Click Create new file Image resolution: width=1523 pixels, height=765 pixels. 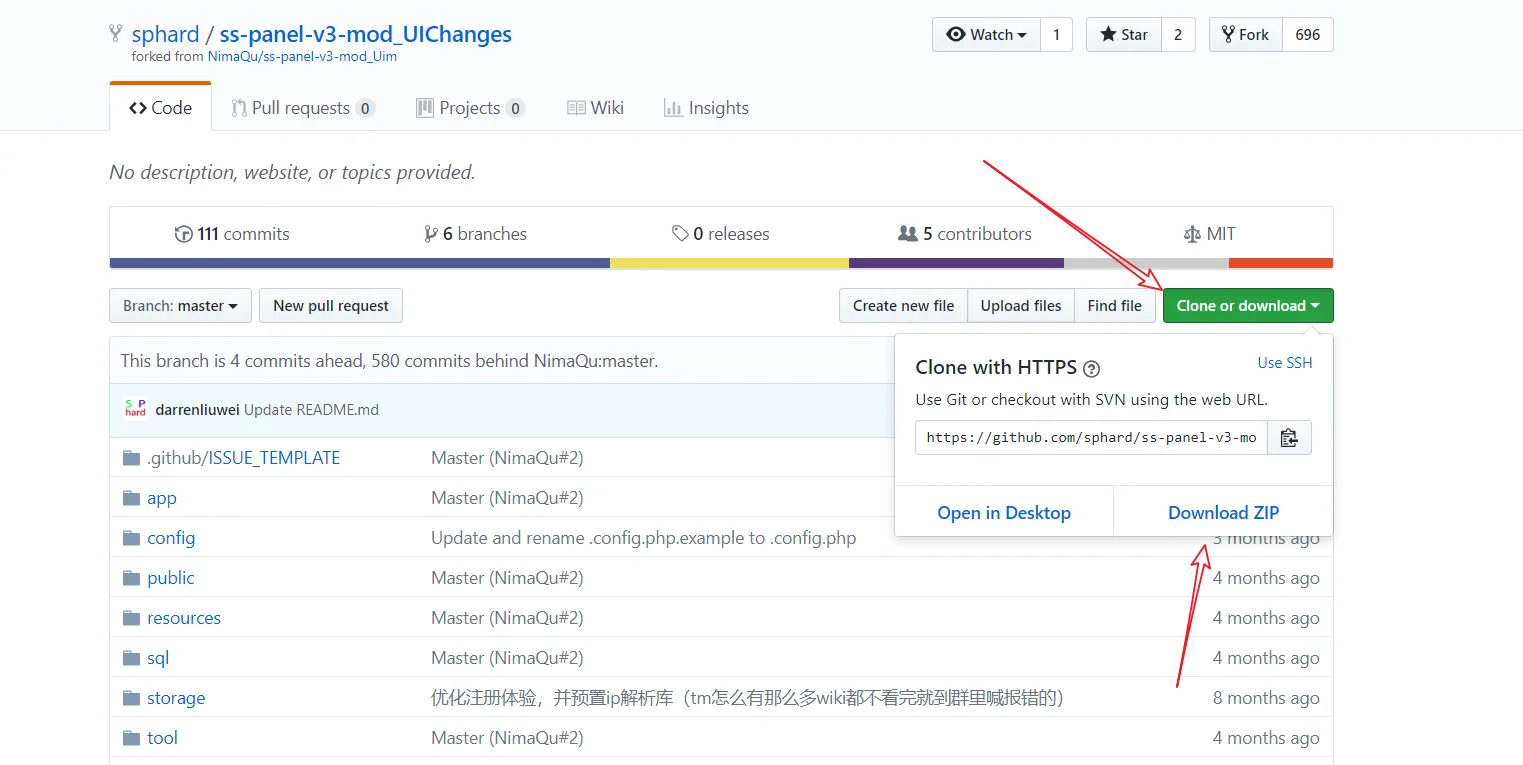[x=903, y=306]
